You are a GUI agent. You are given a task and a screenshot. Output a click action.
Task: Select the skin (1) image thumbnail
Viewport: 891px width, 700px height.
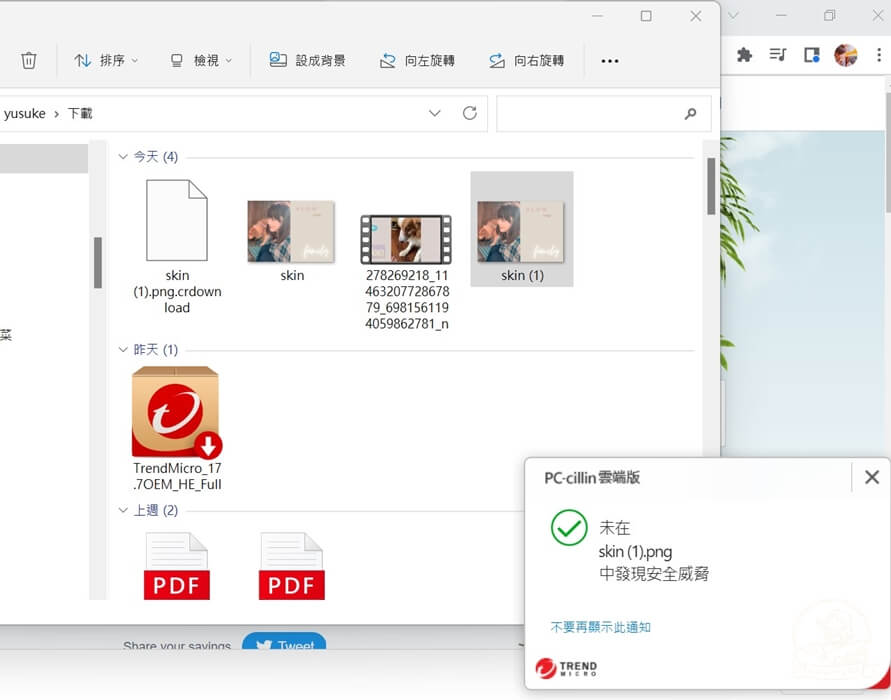pyautogui.click(x=521, y=228)
